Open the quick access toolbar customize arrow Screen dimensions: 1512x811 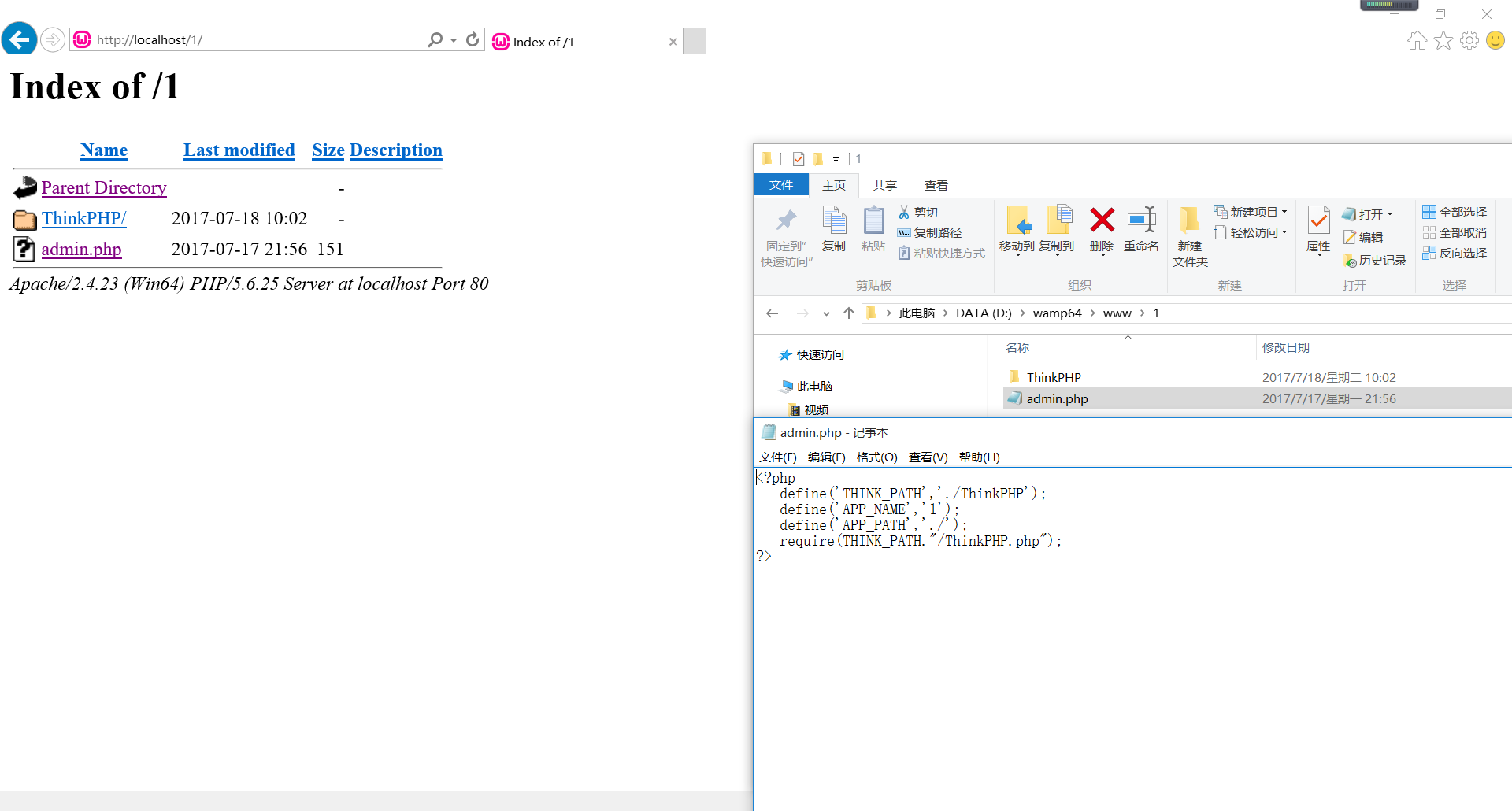[836, 160]
